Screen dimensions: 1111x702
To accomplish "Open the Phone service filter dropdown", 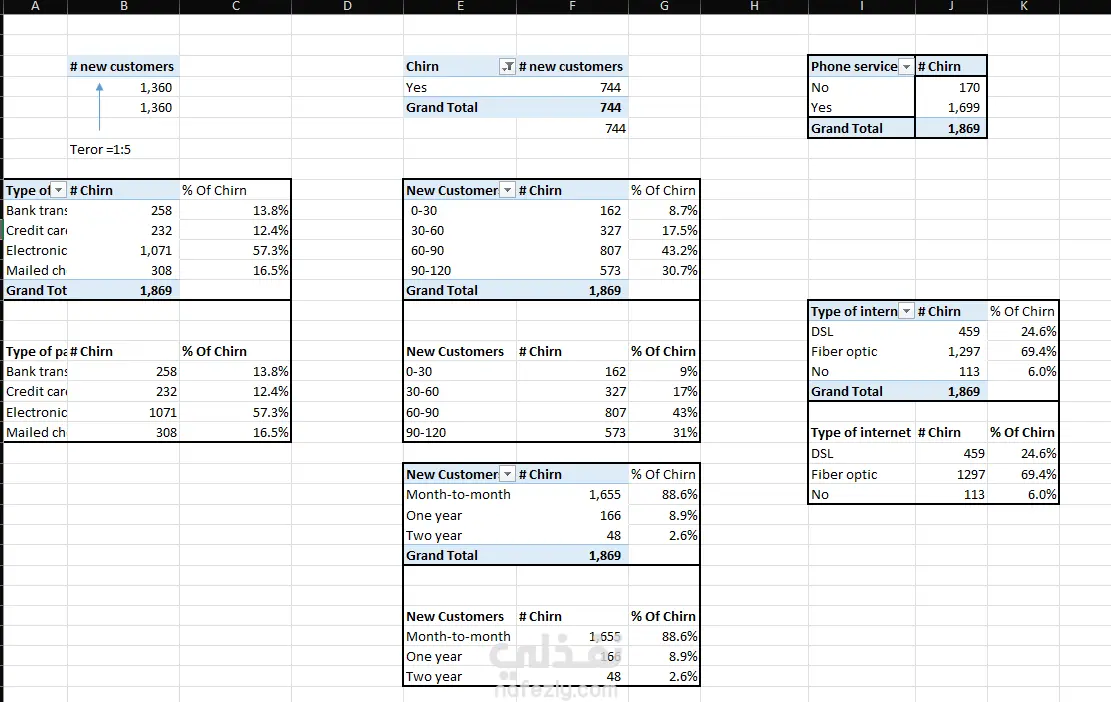I will (x=906, y=67).
